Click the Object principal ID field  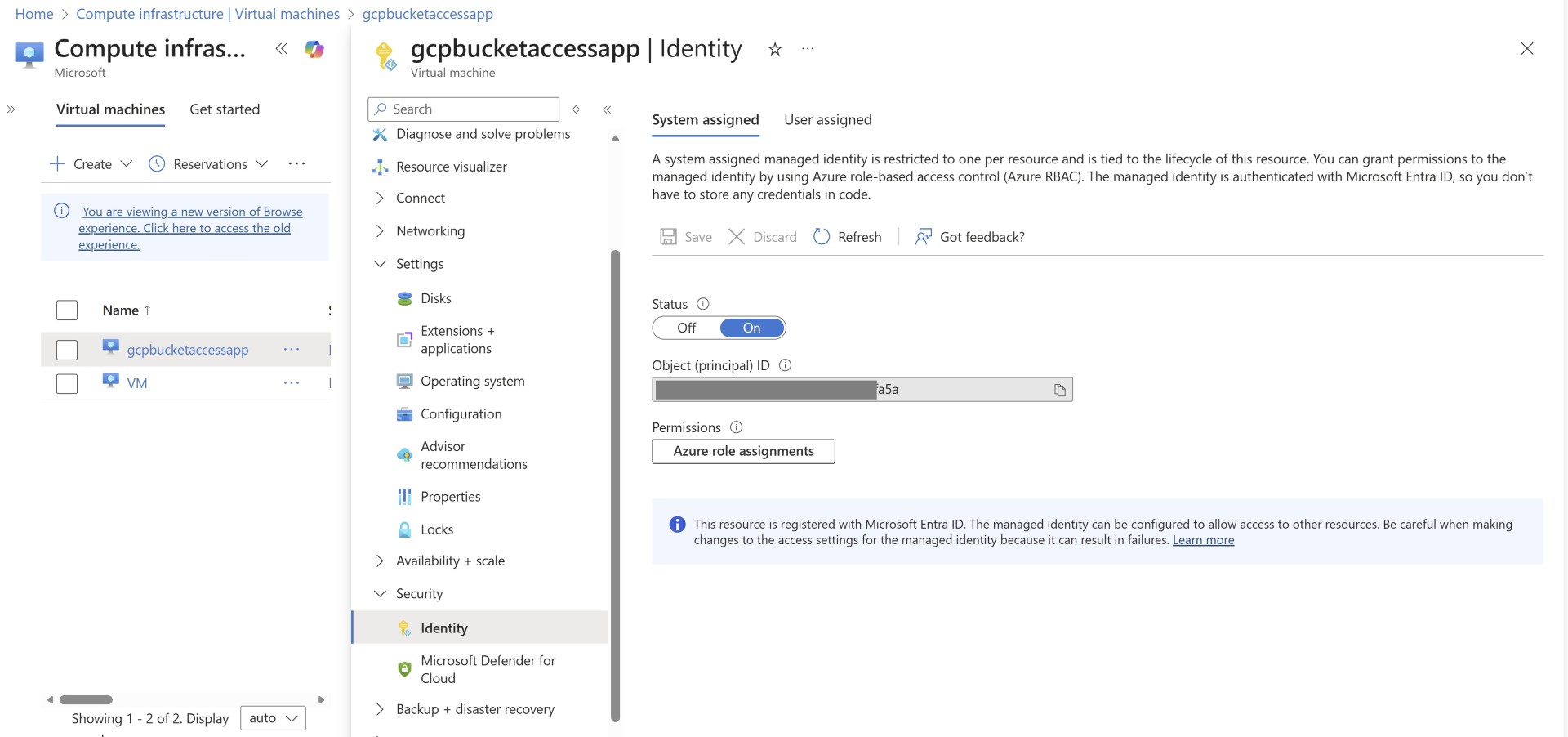click(x=862, y=390)
